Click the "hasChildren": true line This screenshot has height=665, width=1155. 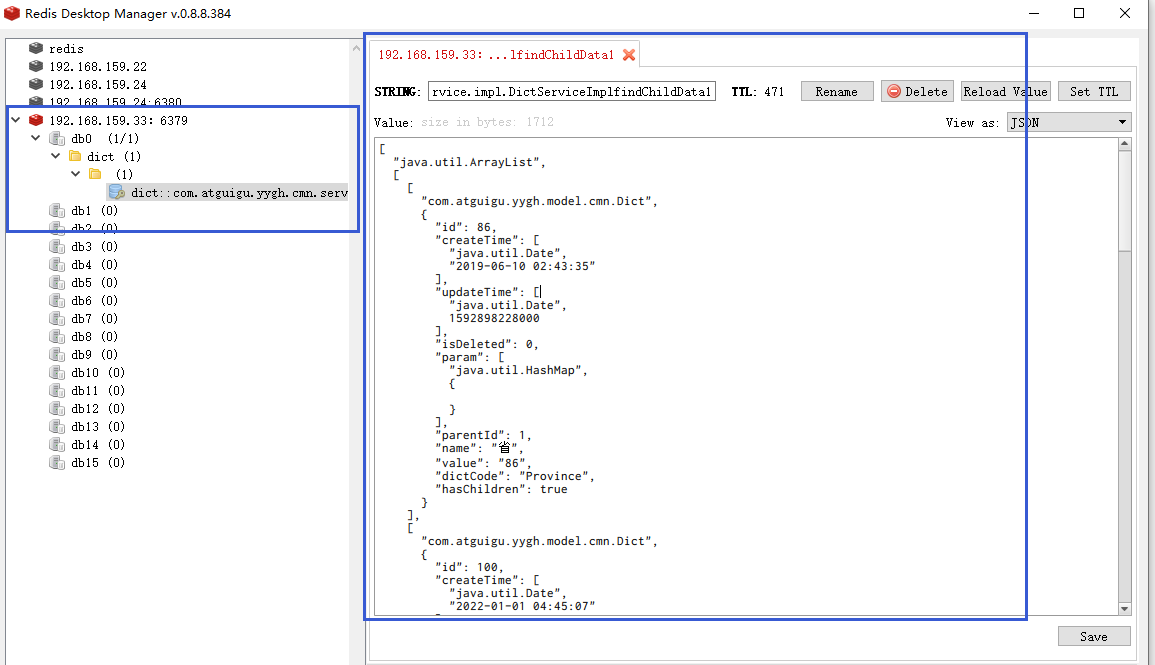click(x=501, y=489)
